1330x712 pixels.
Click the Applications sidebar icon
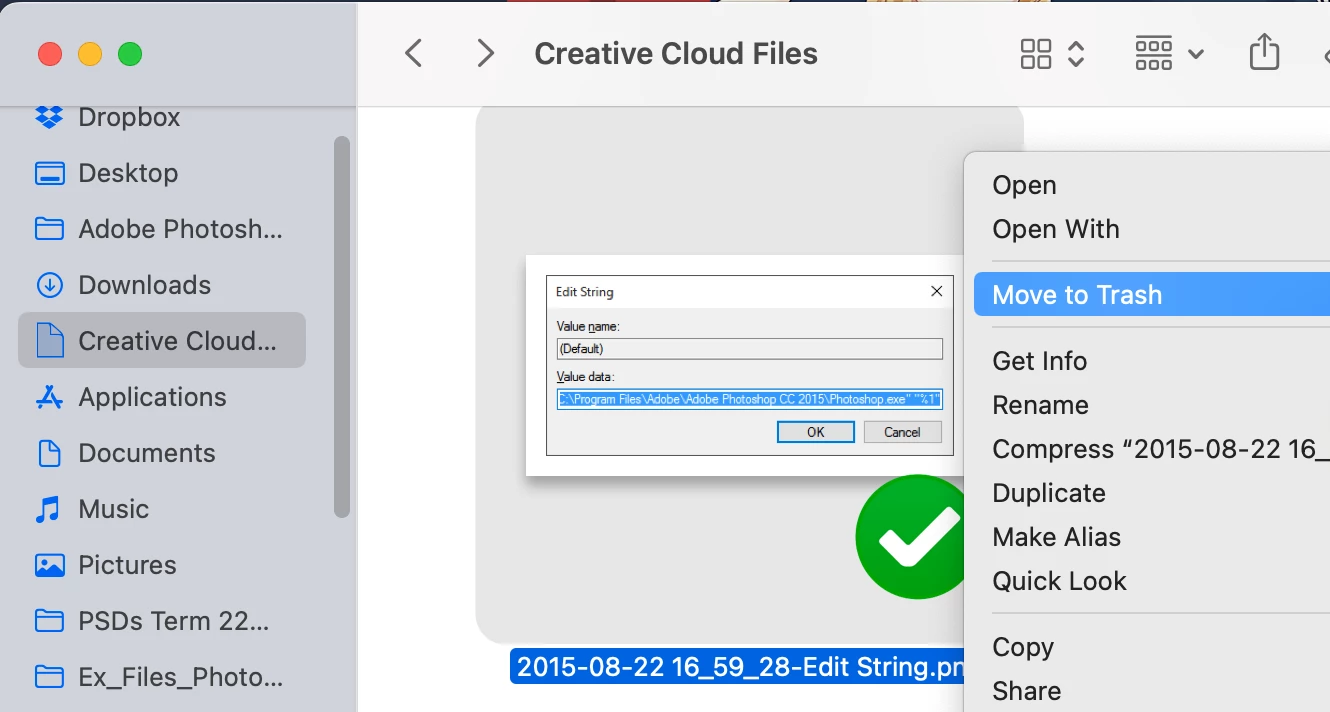[49, 397]
